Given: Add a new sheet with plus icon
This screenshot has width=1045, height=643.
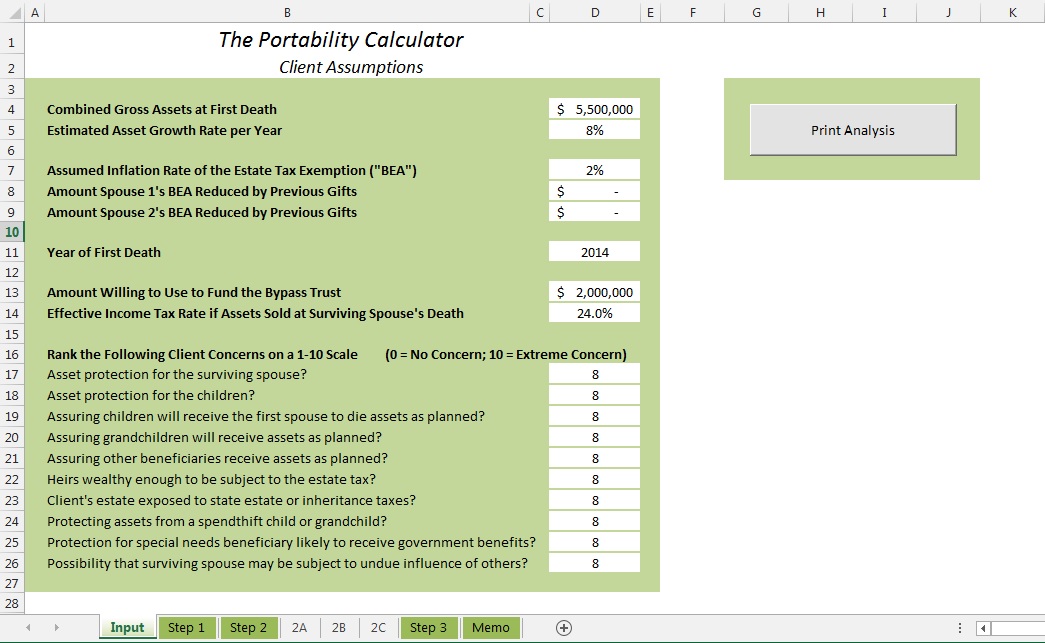Looking at the screenshot, I should click(x=564, y=627).
